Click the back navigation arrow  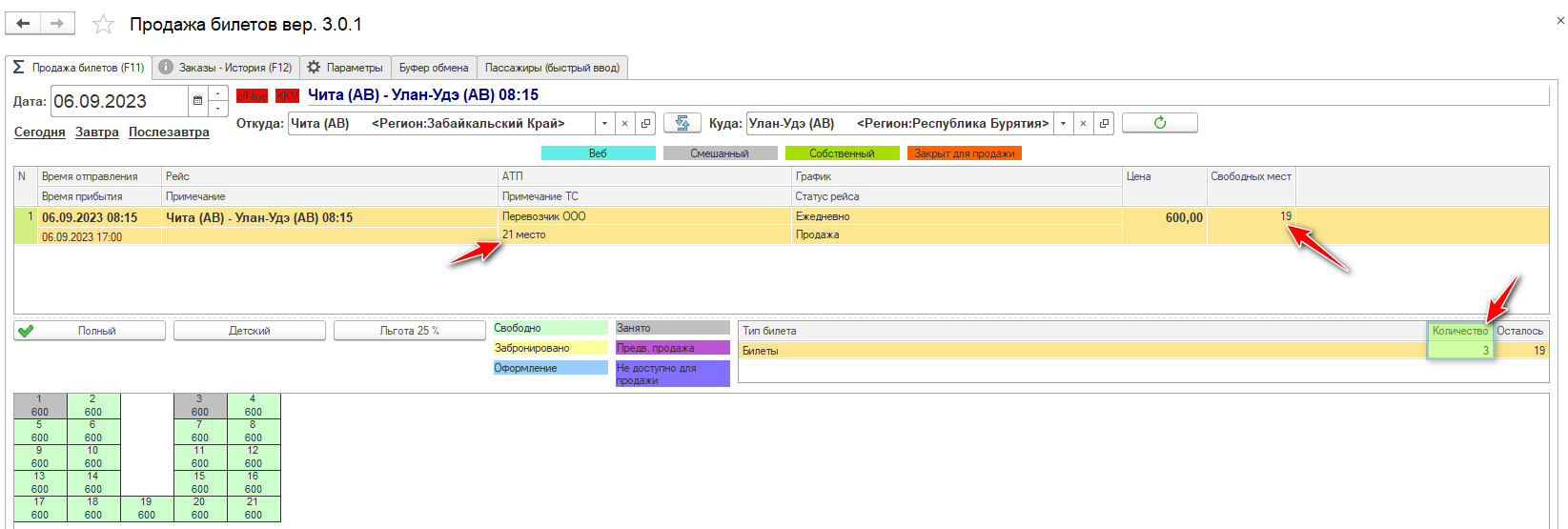[23, 24]
